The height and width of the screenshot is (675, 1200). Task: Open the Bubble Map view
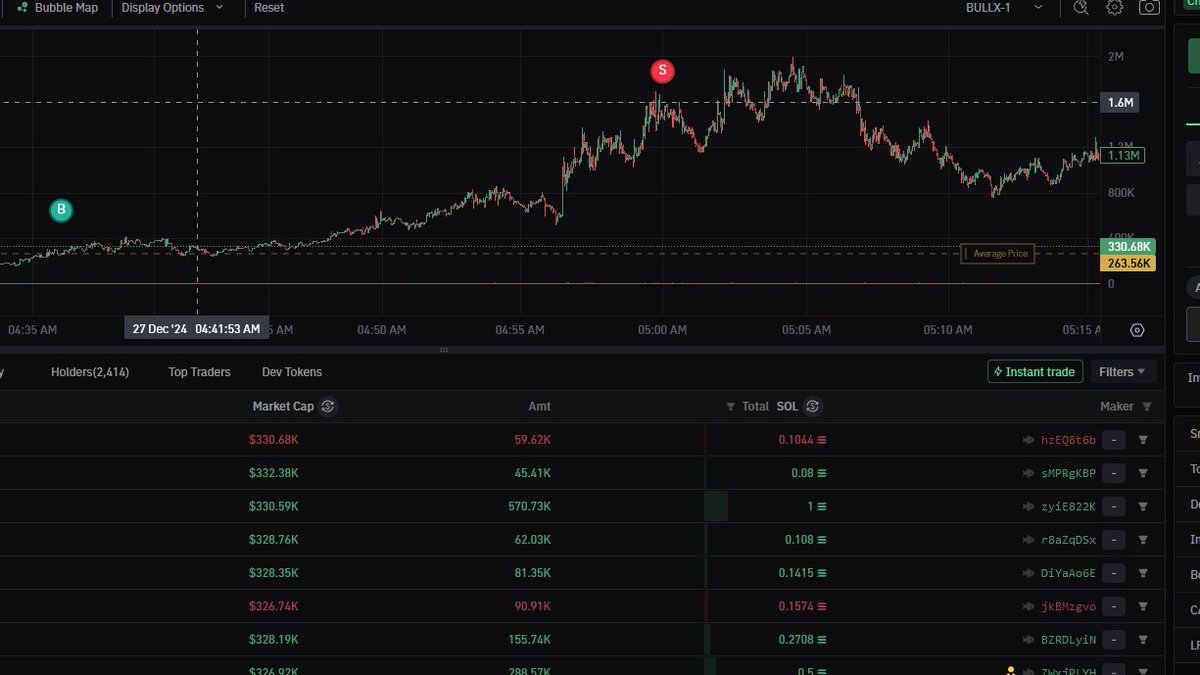point(57,8)
